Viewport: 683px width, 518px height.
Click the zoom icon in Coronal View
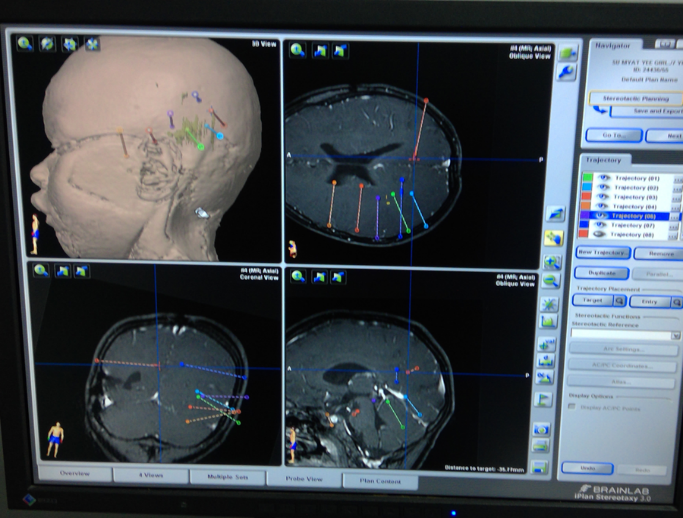41,271
